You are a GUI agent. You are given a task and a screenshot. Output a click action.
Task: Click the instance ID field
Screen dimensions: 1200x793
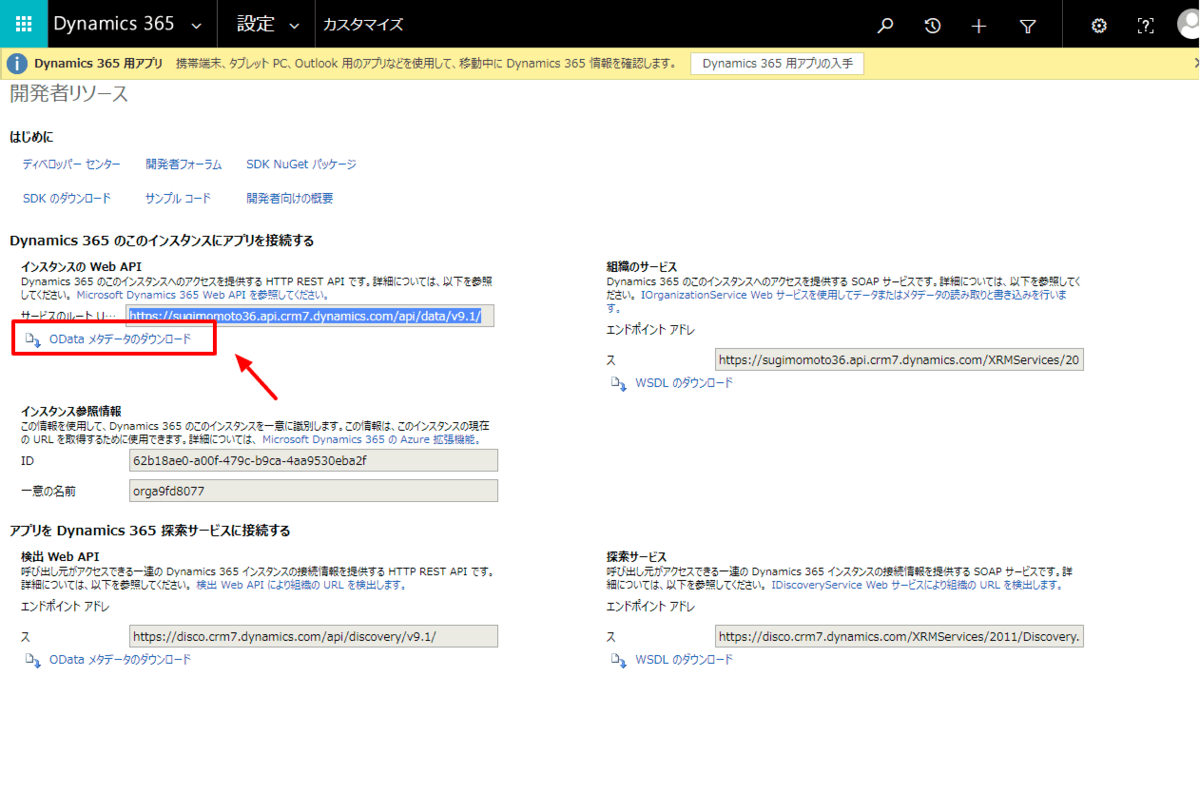313,460
